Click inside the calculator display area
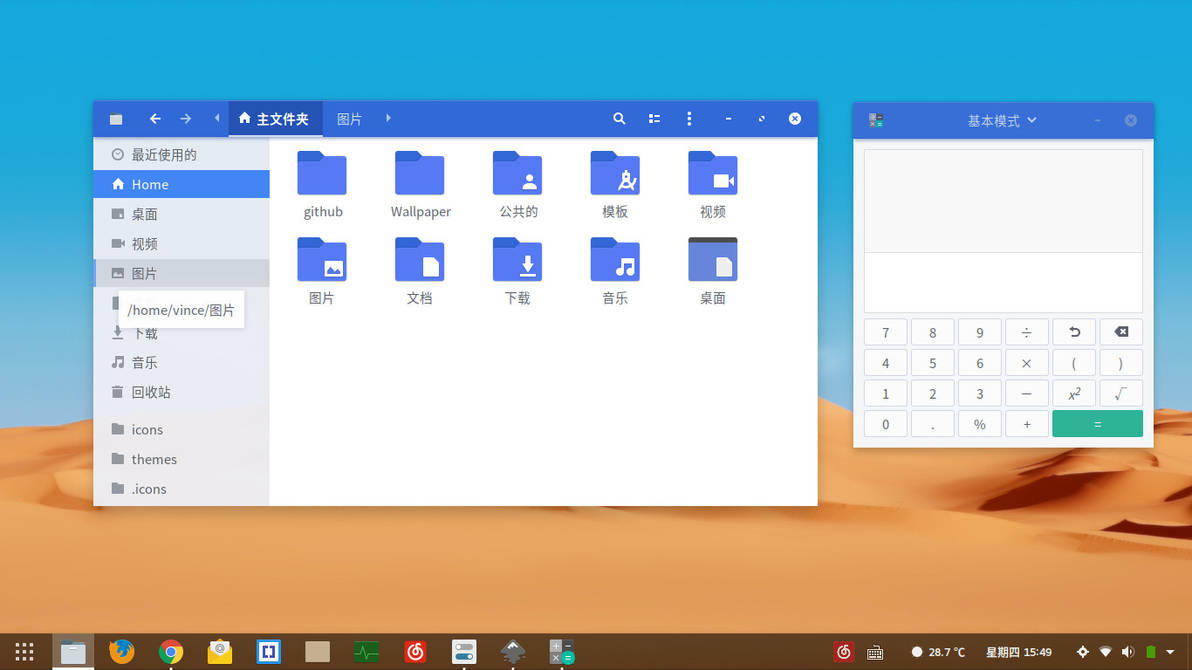 coord(1002,200)
